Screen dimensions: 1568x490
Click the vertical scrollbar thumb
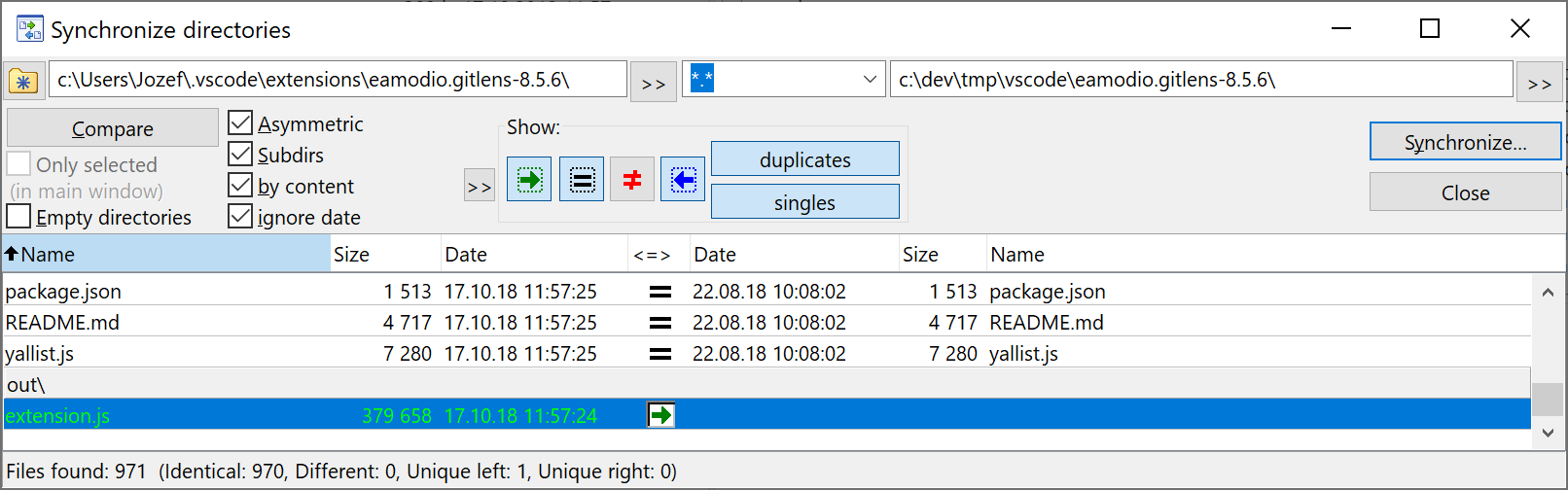tap(1548, 400)
